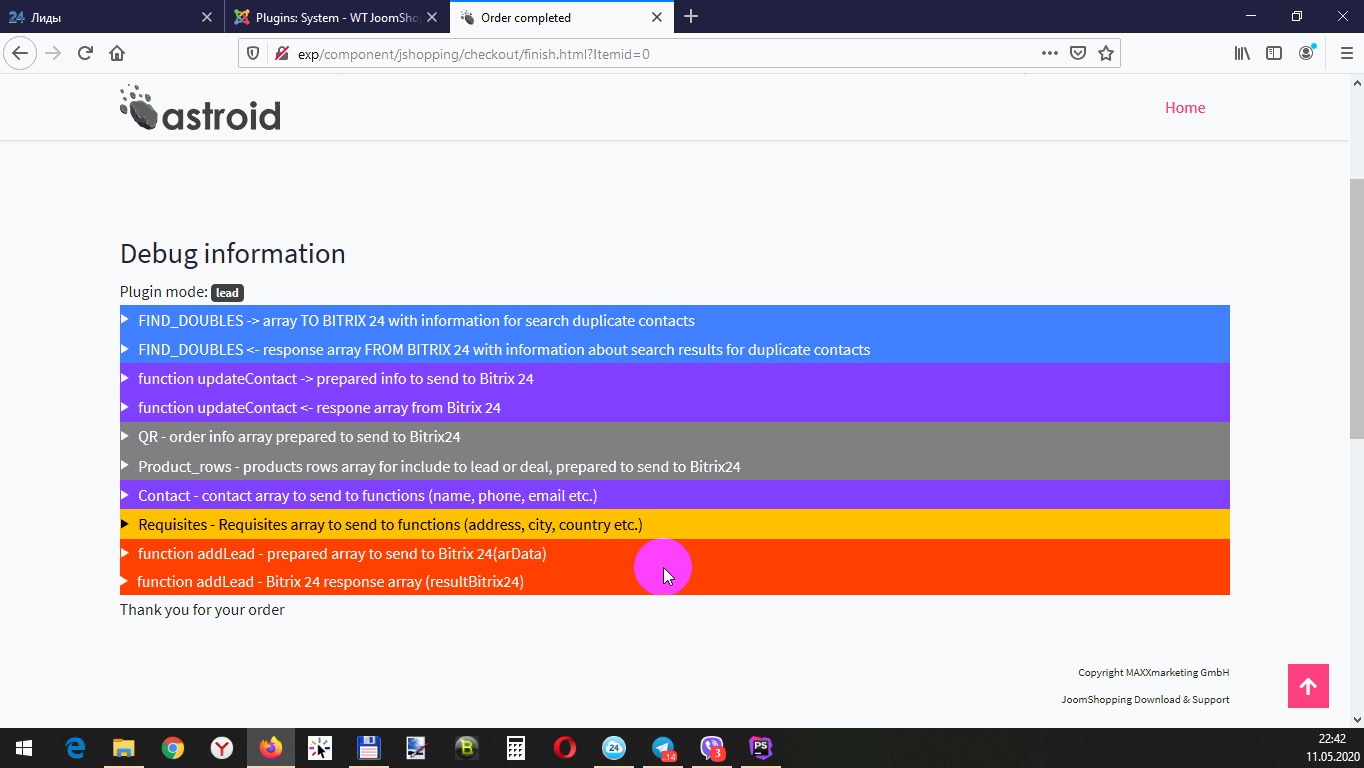Expand function addLead Bitrix 24 response array
Image resolution: width=1364 pixels, height=768 pixels.
(x=330, y=582)
